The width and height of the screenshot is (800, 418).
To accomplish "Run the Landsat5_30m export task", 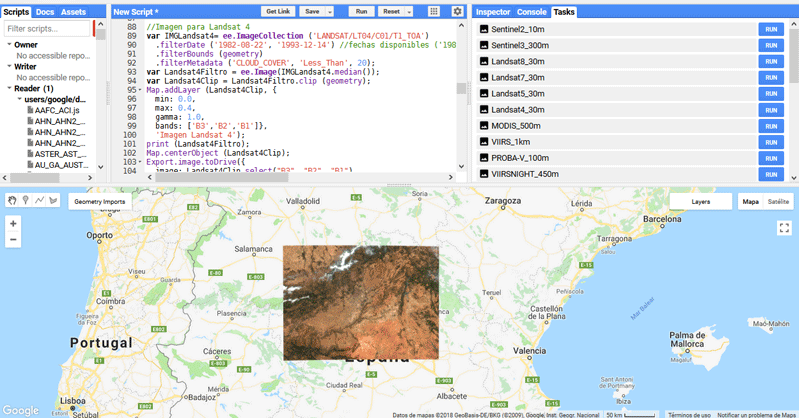I will click(x=771, y=94).
